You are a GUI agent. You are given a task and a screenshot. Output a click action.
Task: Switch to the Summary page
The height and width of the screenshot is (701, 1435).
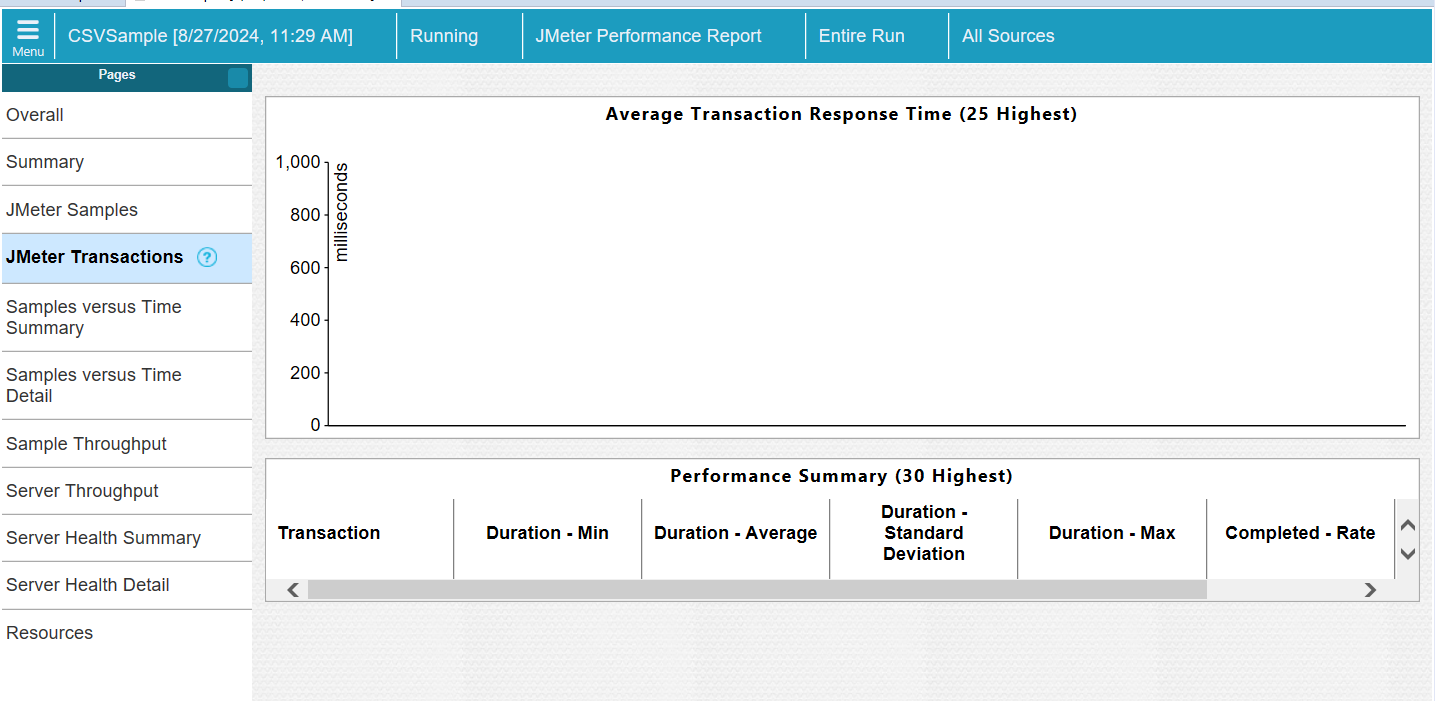45,162
